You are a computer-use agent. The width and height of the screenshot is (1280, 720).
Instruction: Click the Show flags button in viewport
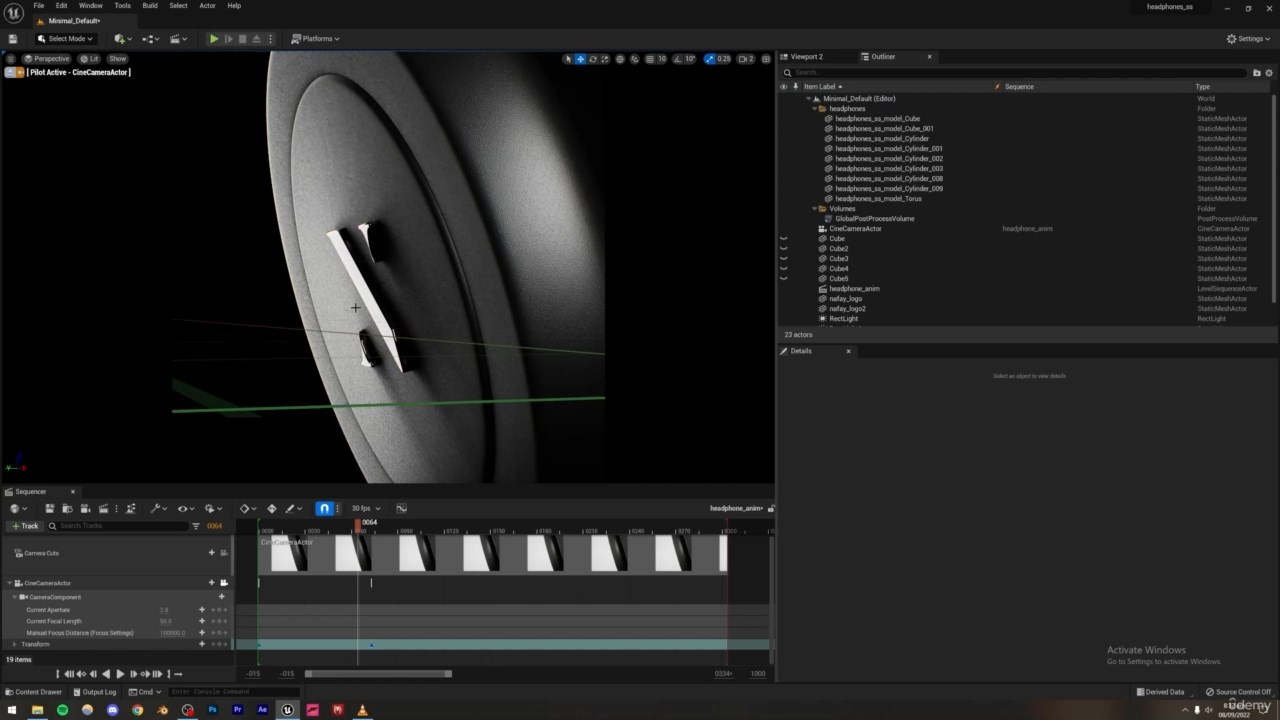coord(117,59)
